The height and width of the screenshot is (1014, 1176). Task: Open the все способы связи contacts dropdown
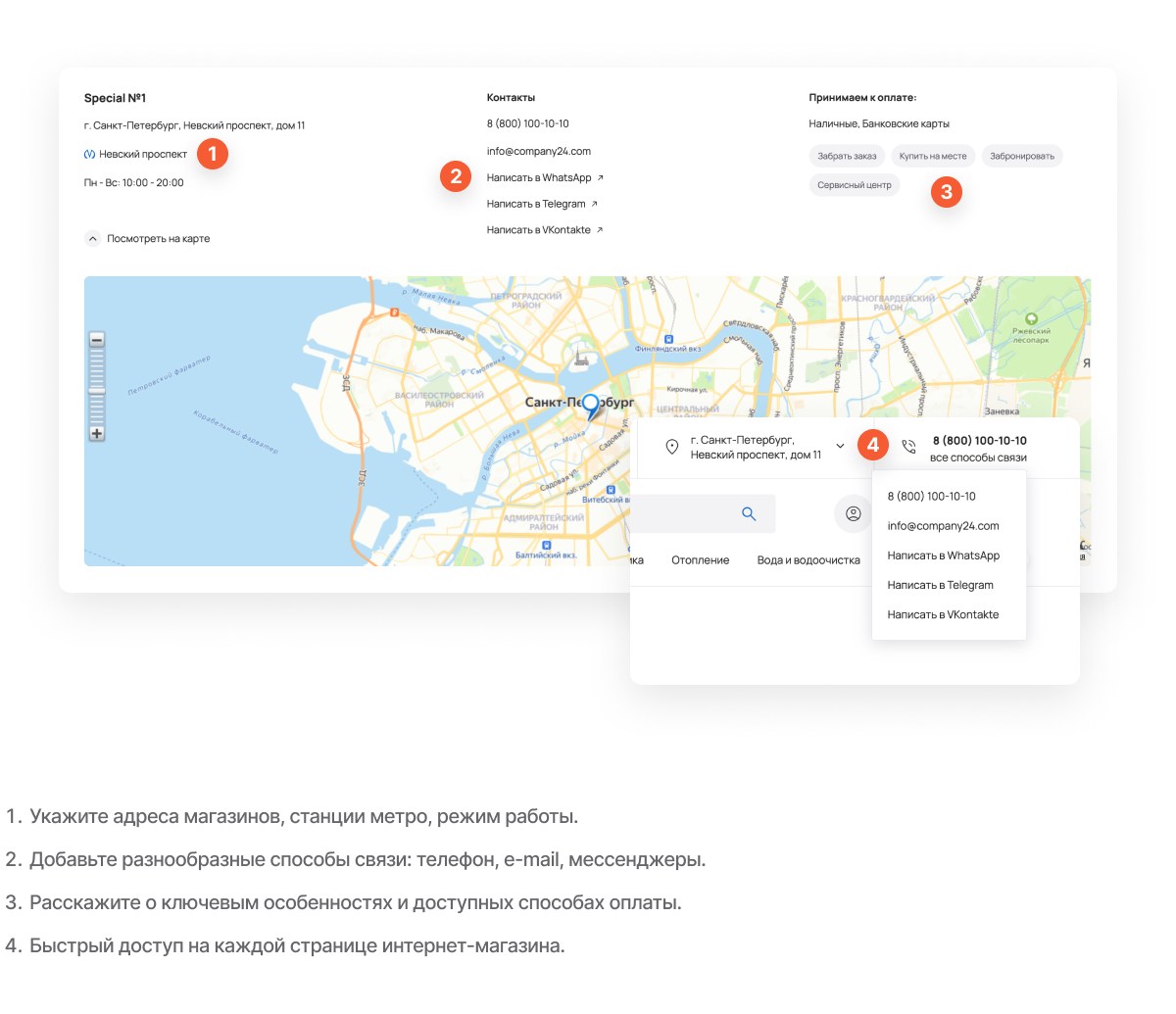click(978, 458)
